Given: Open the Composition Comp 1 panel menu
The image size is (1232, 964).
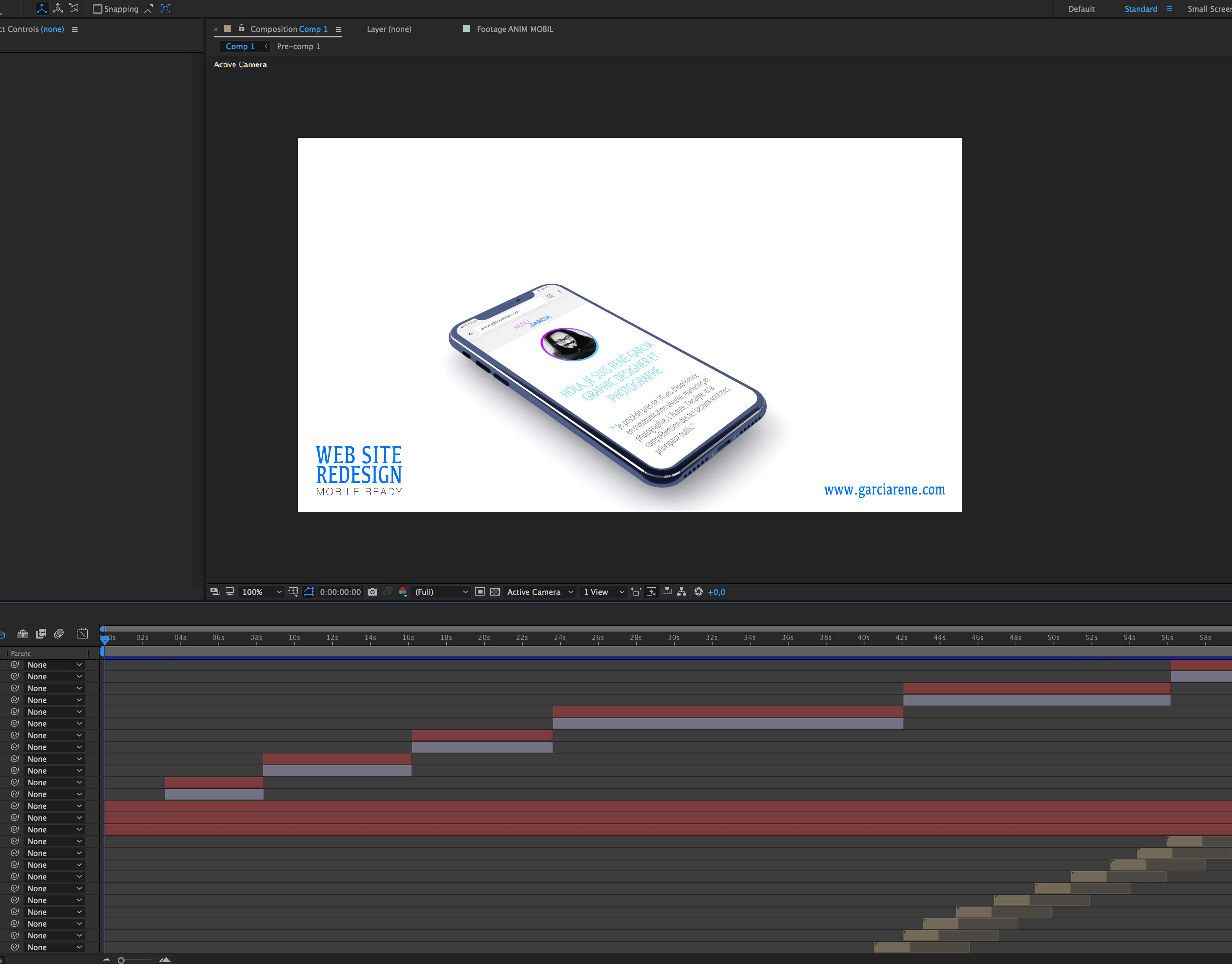Looking at the screenshot, I should coord(339,29).
